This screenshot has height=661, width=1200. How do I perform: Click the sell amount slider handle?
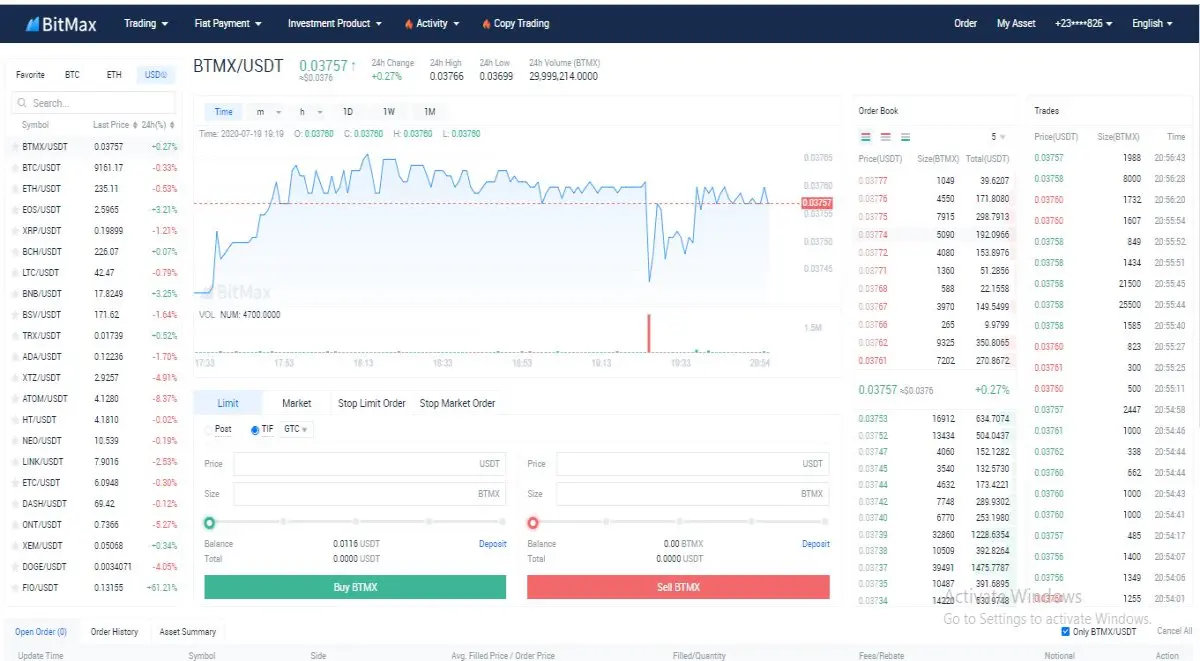click(x=533, y=522)
